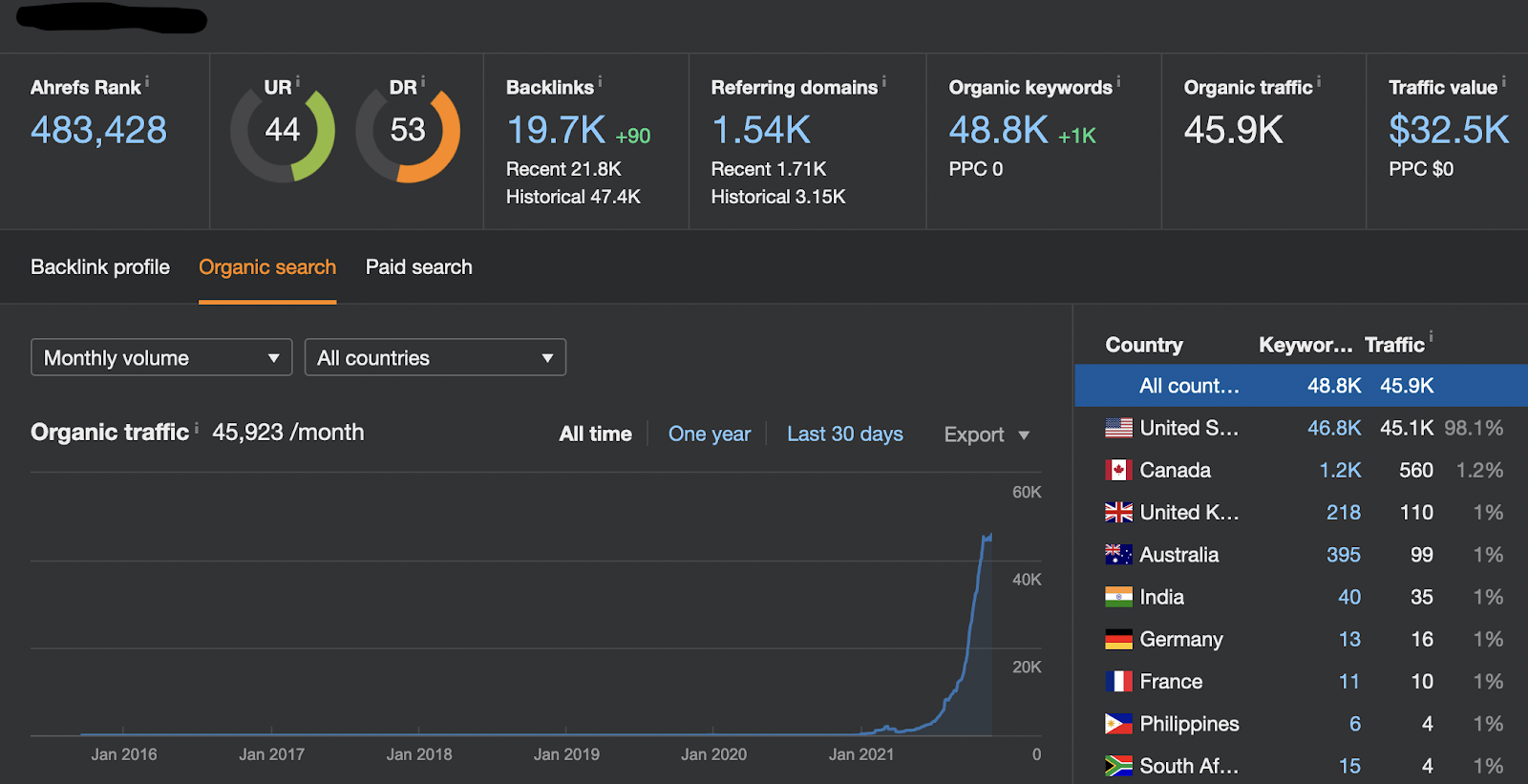Click the United States flag icon
Image resolution: width=1528 pixels, height=784 pixels.
point(1118,428)
